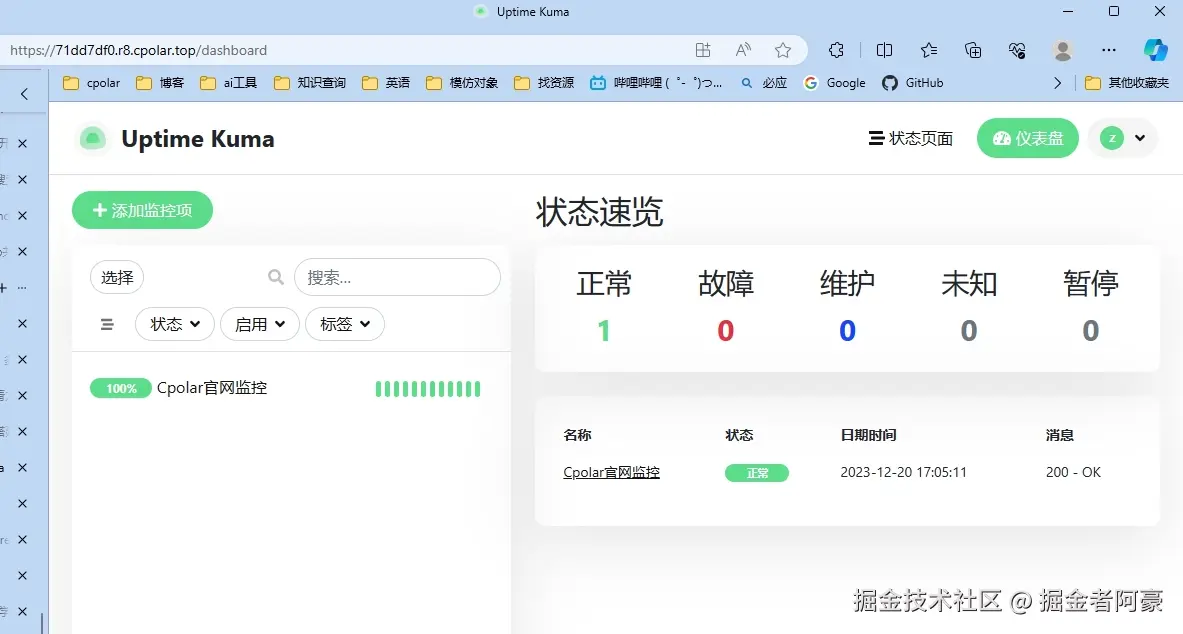Click the 正常 status badge in table
The width and height of the screenshot is (1183, 634).
(x=757, y=473)
